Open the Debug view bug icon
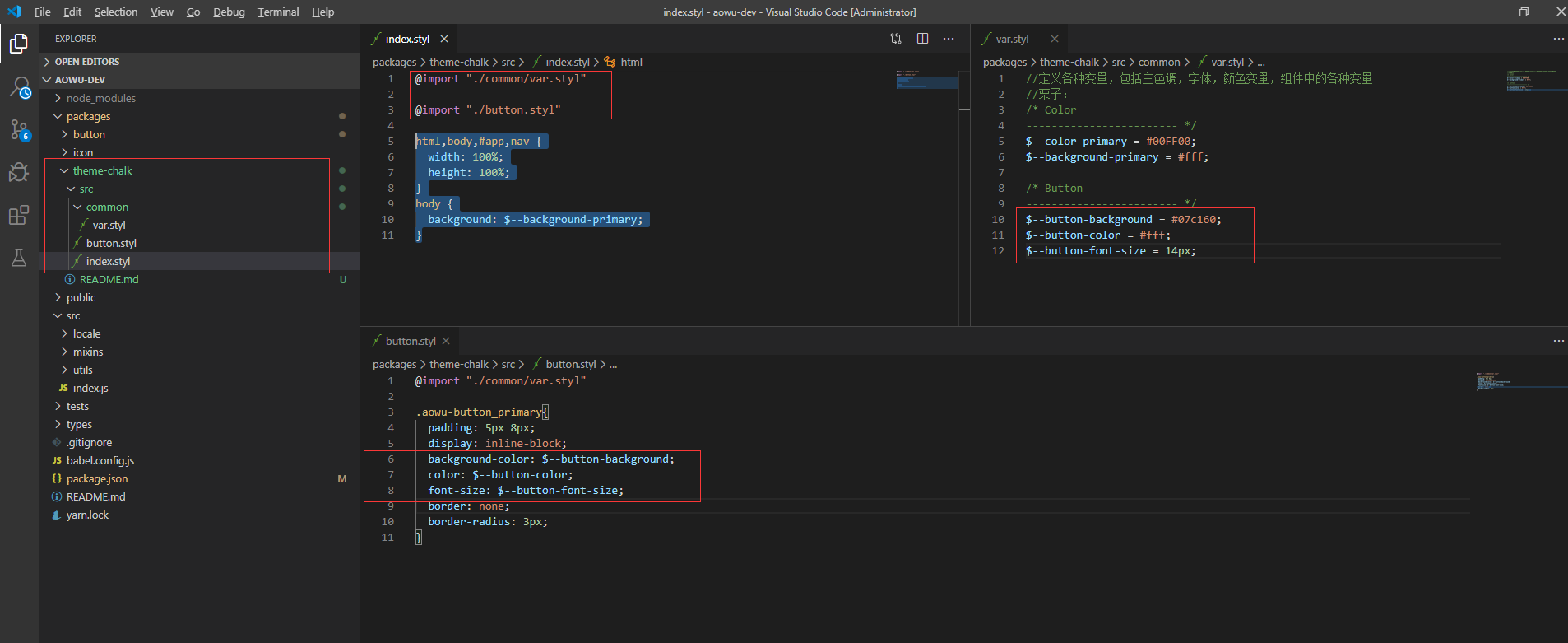Image resolution: width=1568 pixels, height=643 pixels. click(x=19, y=172)
